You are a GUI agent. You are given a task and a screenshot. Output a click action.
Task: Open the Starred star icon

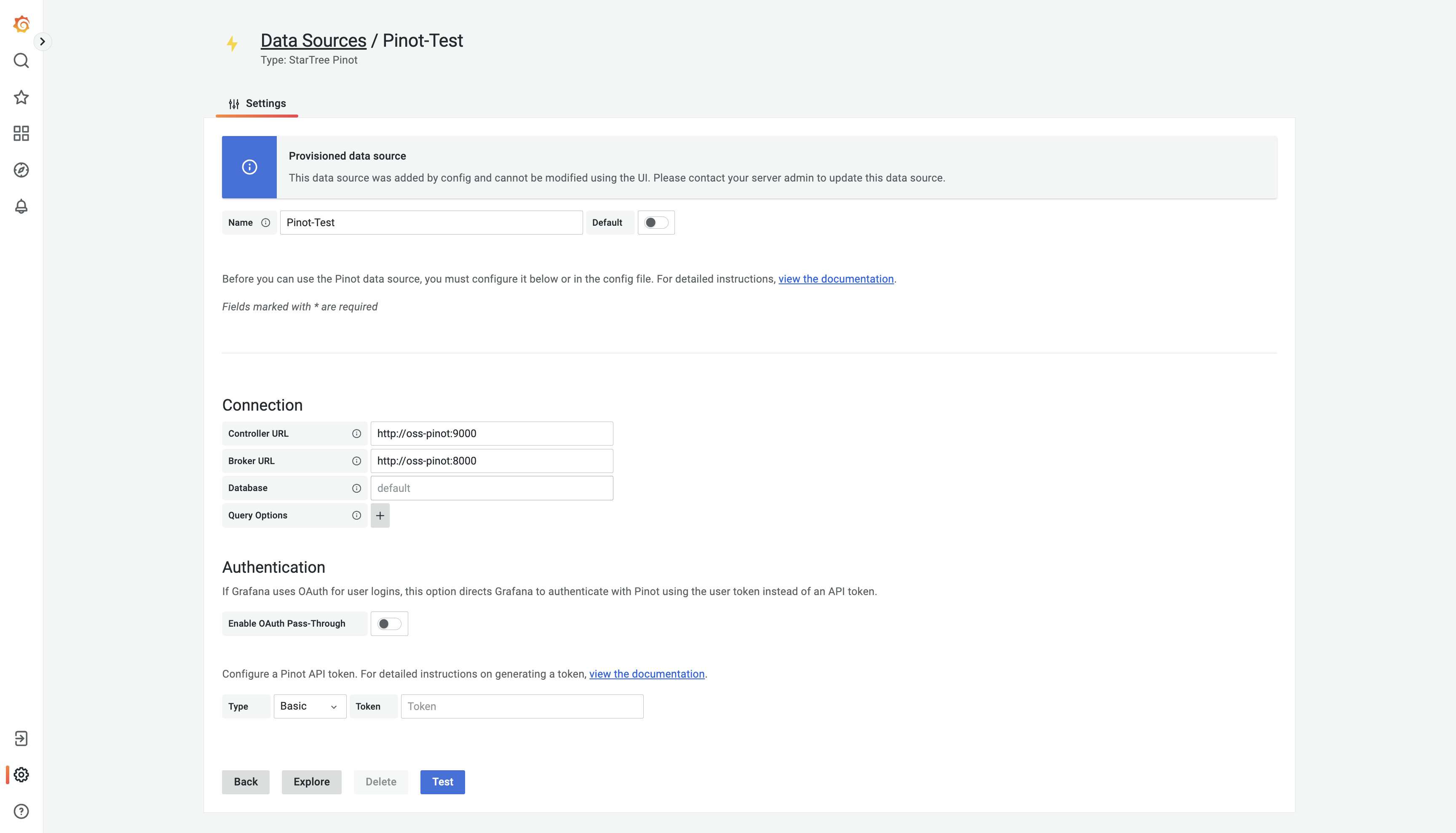tap(21, 97)
